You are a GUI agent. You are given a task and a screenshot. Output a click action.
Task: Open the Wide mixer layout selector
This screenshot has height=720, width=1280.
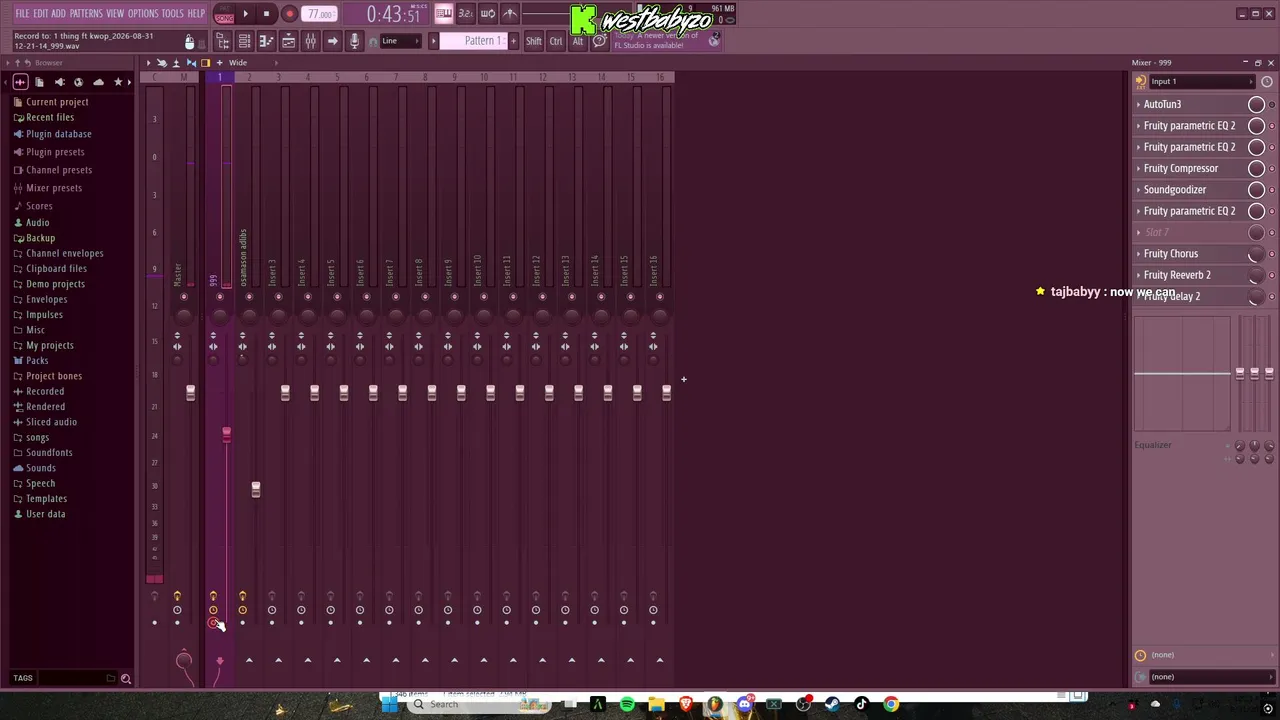[x=238, y=63]
